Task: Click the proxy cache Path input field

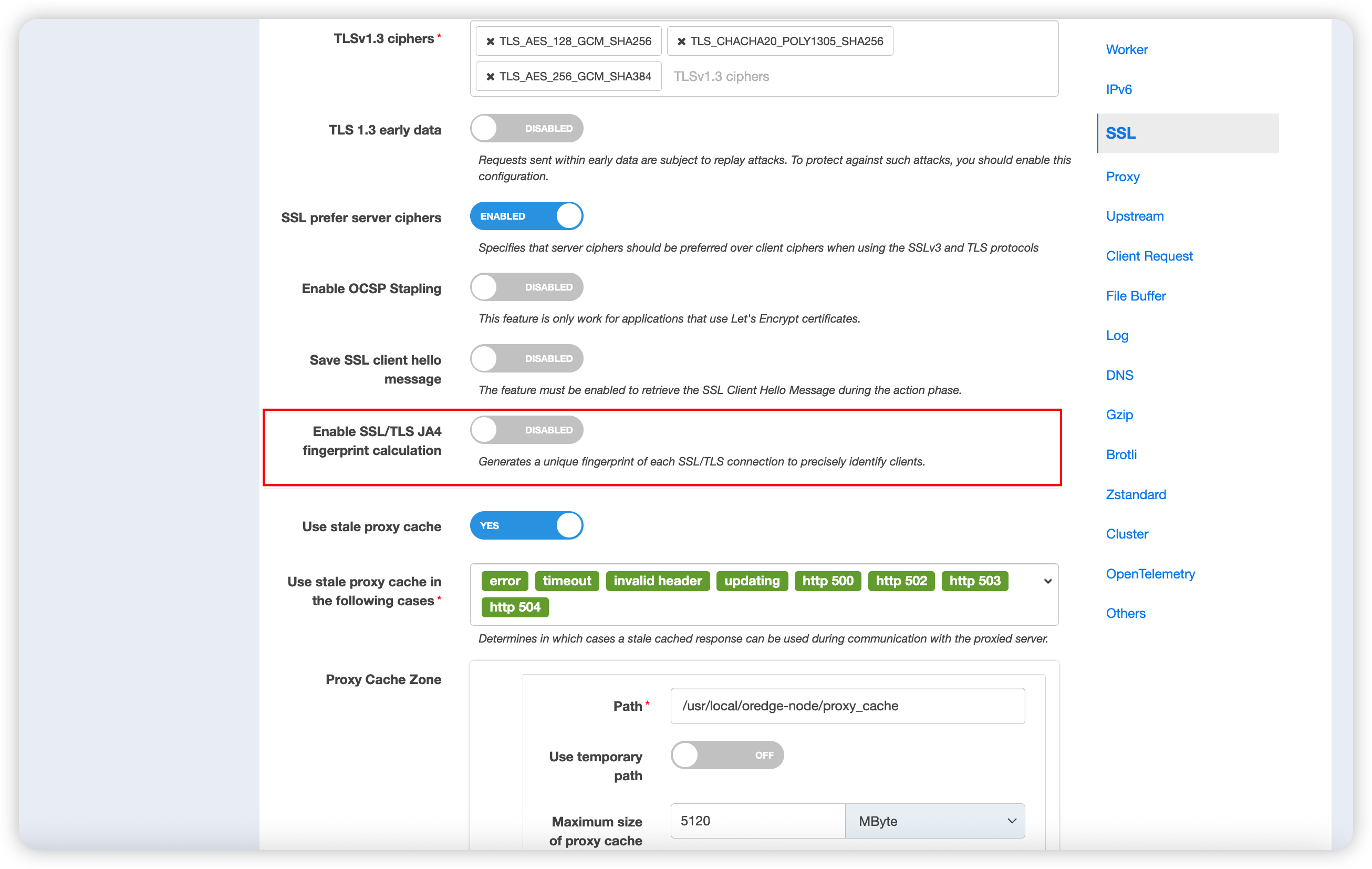Action: click(x=847, y=706)
